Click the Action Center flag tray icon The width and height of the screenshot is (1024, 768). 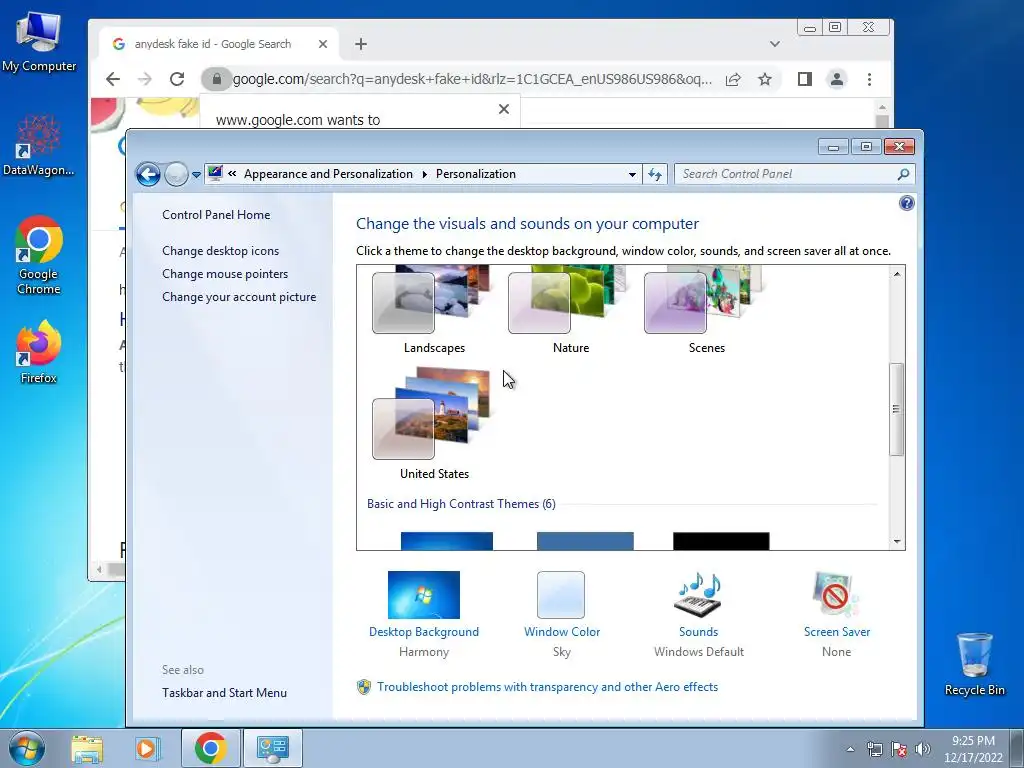pyautogui.click(x=899, y=749)
